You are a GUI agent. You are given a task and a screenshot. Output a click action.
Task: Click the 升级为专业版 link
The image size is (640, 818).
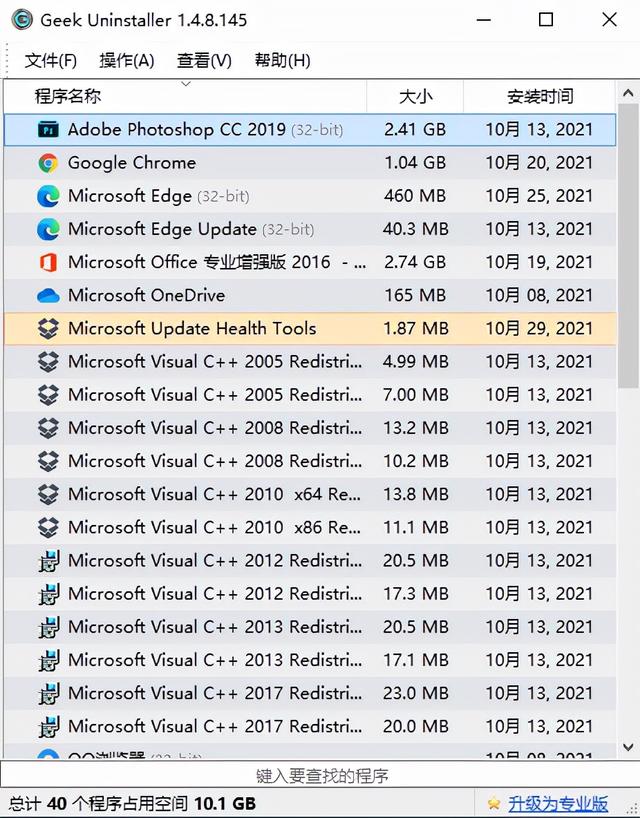[558, 803]
